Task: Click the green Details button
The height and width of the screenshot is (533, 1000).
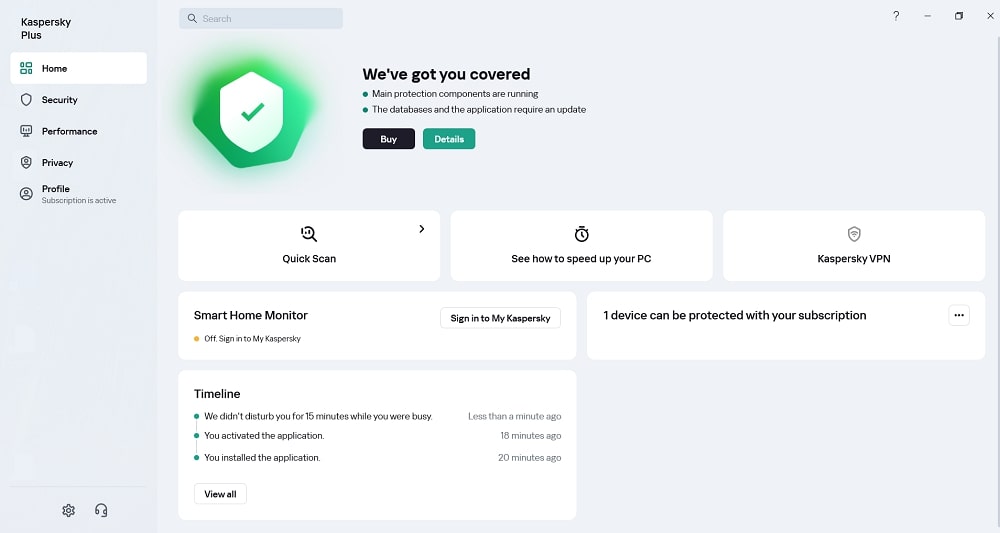Action: pyautogui.click(x=449, y=139)
